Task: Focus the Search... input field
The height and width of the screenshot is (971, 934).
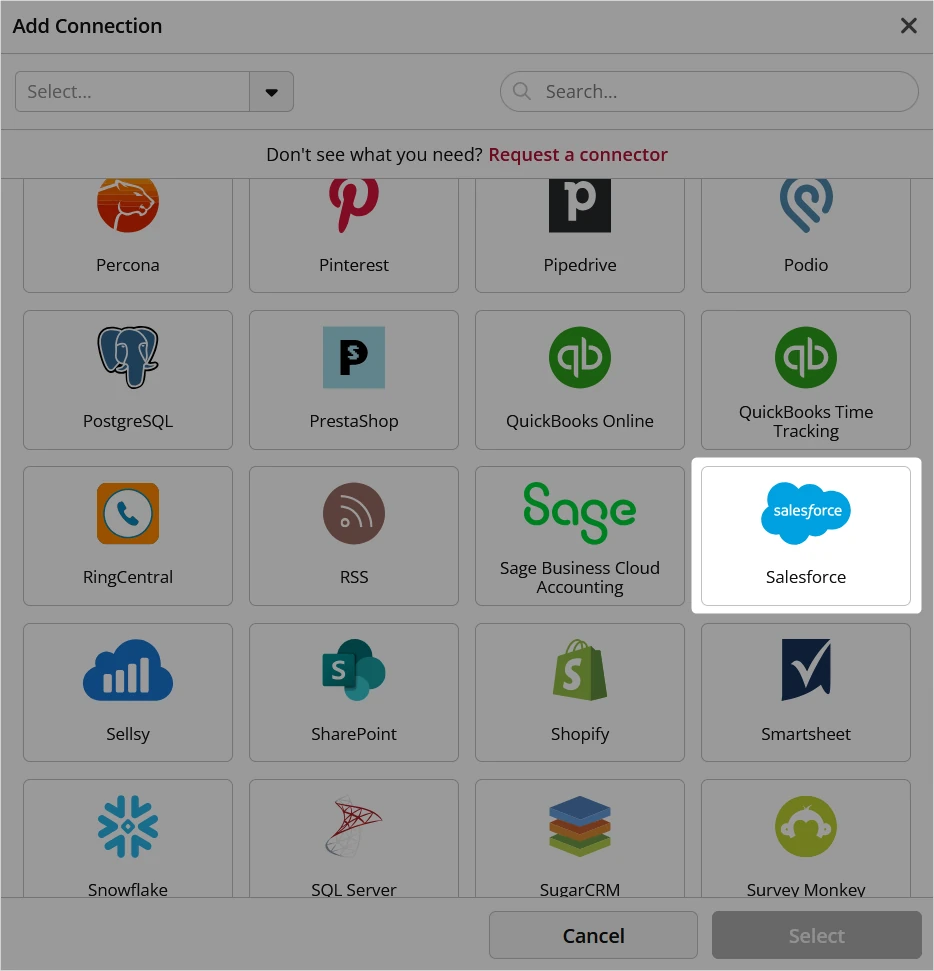Action: pos(709,92)
